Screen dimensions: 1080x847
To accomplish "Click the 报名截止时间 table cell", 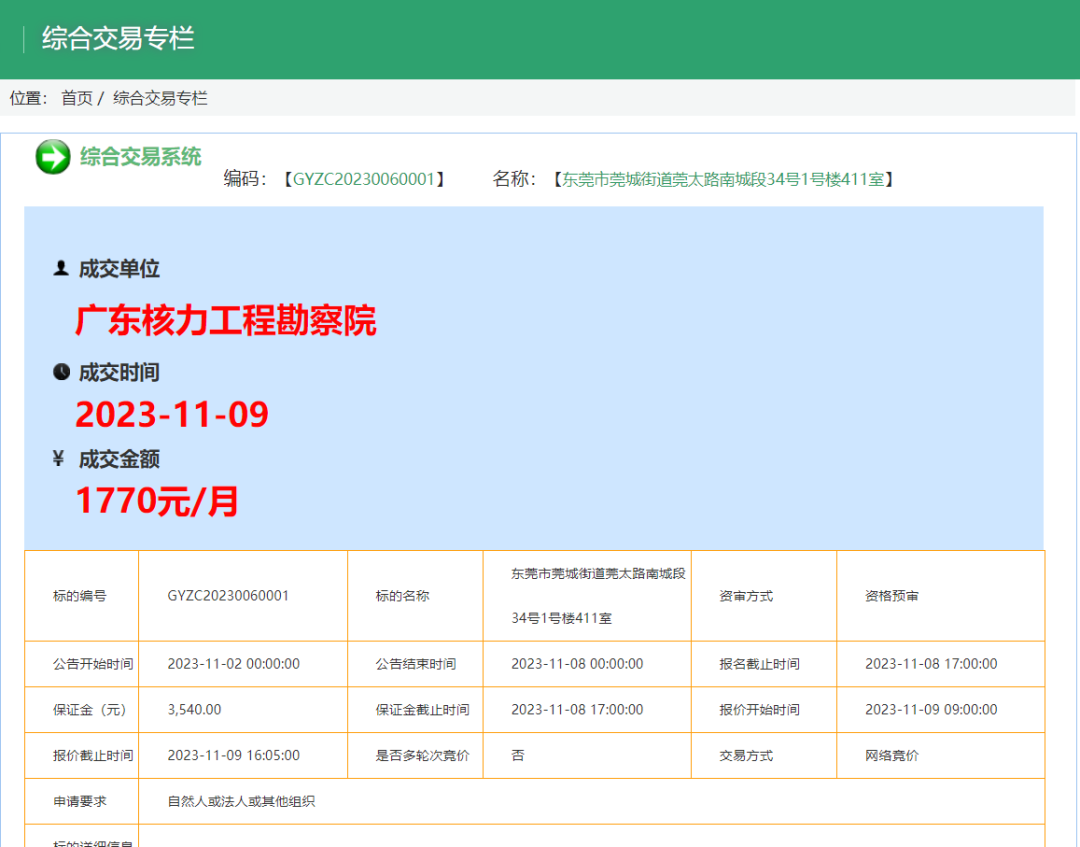I will 764,664.
